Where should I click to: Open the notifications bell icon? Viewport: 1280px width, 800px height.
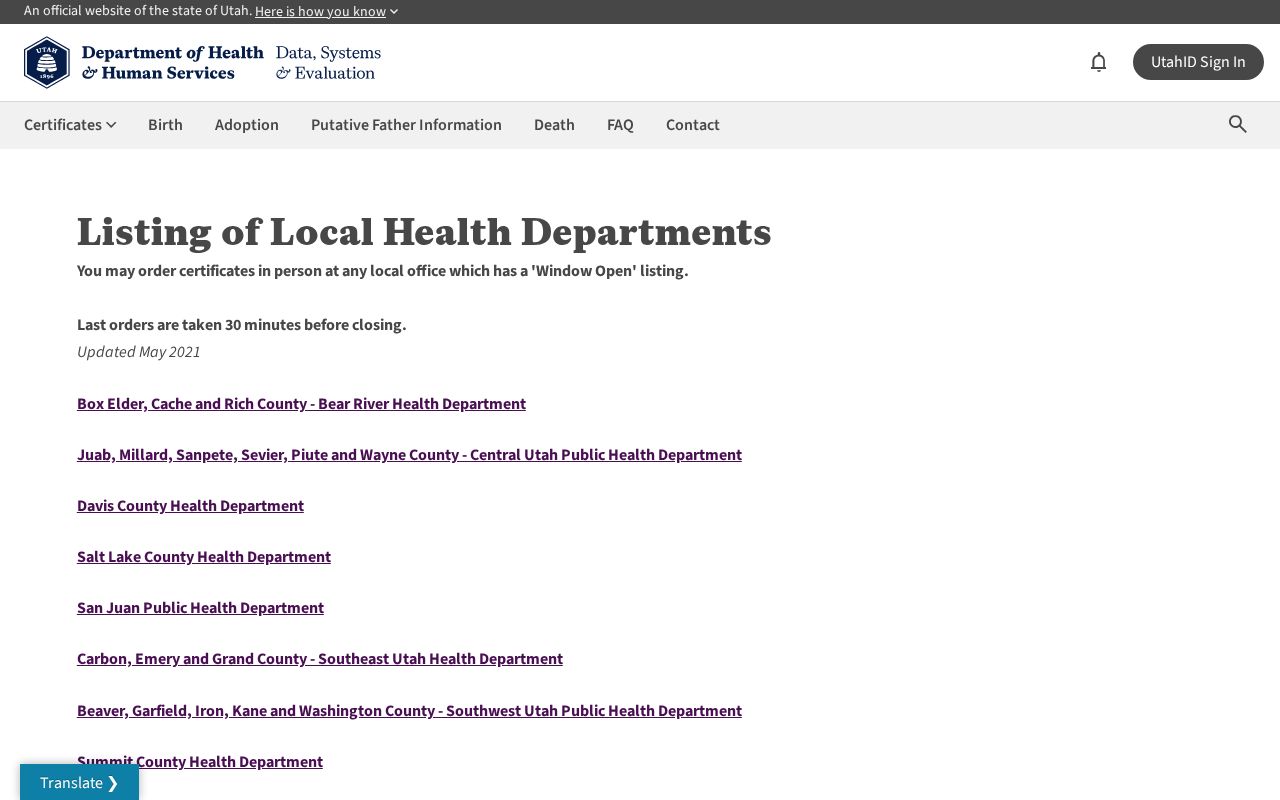(1098, 62)
